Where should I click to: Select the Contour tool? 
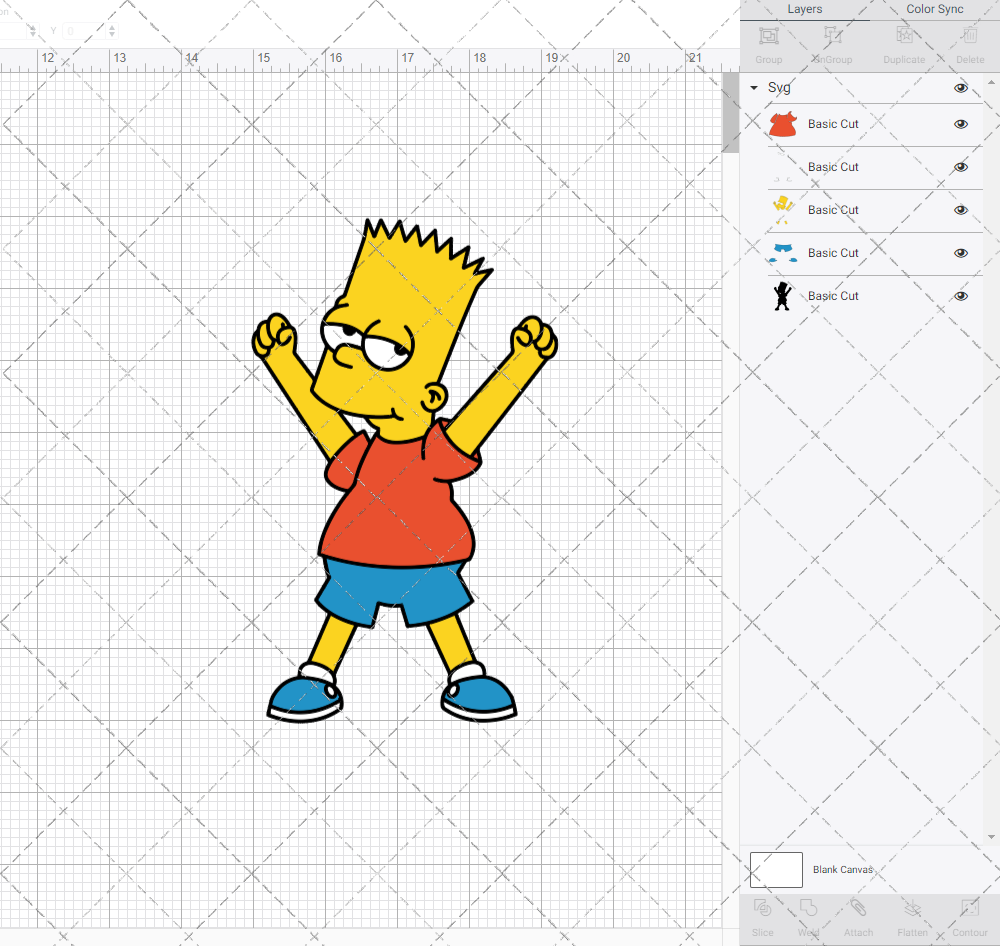(x=970, y=908)
